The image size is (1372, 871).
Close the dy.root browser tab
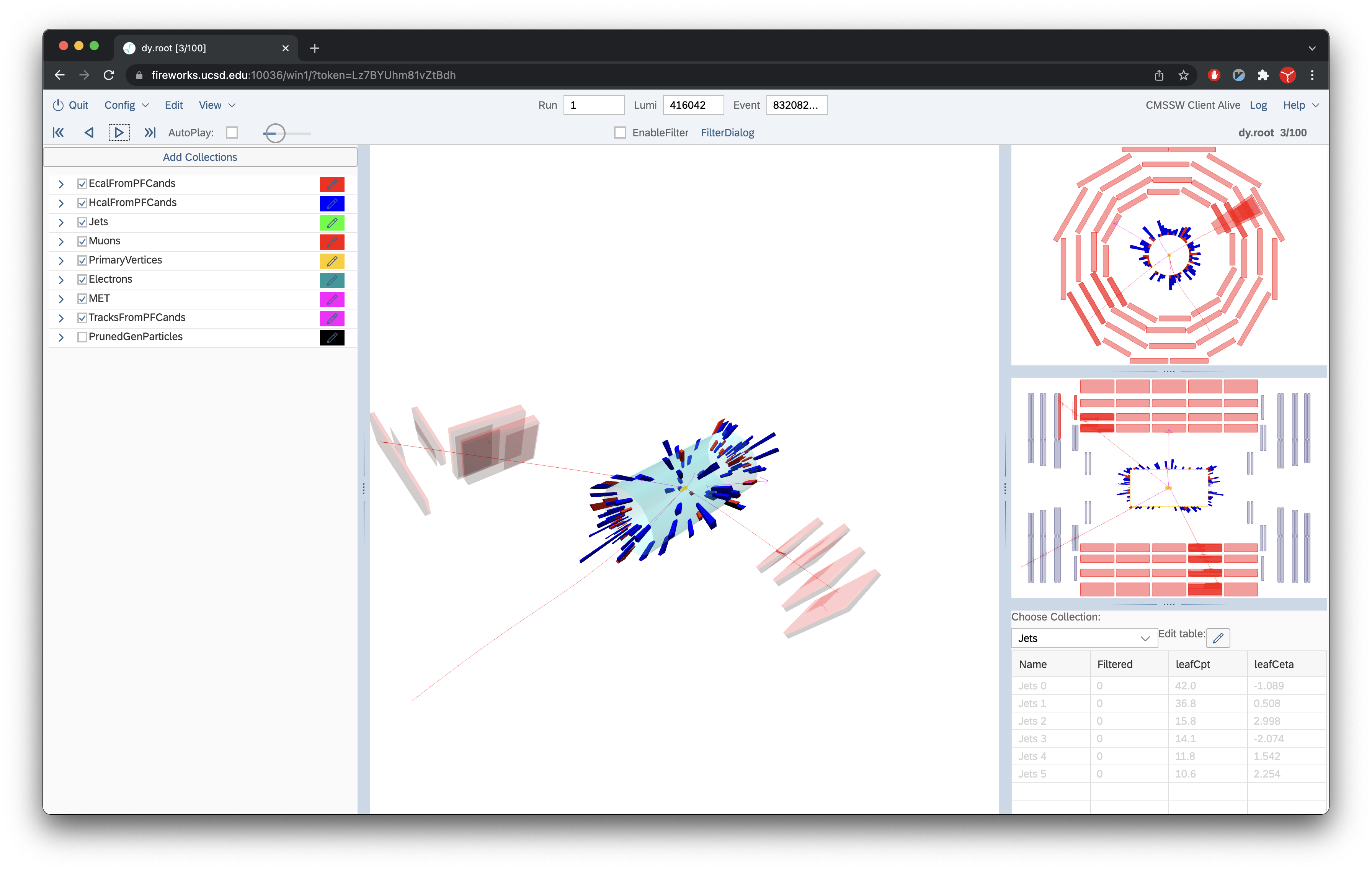(286, 48)
